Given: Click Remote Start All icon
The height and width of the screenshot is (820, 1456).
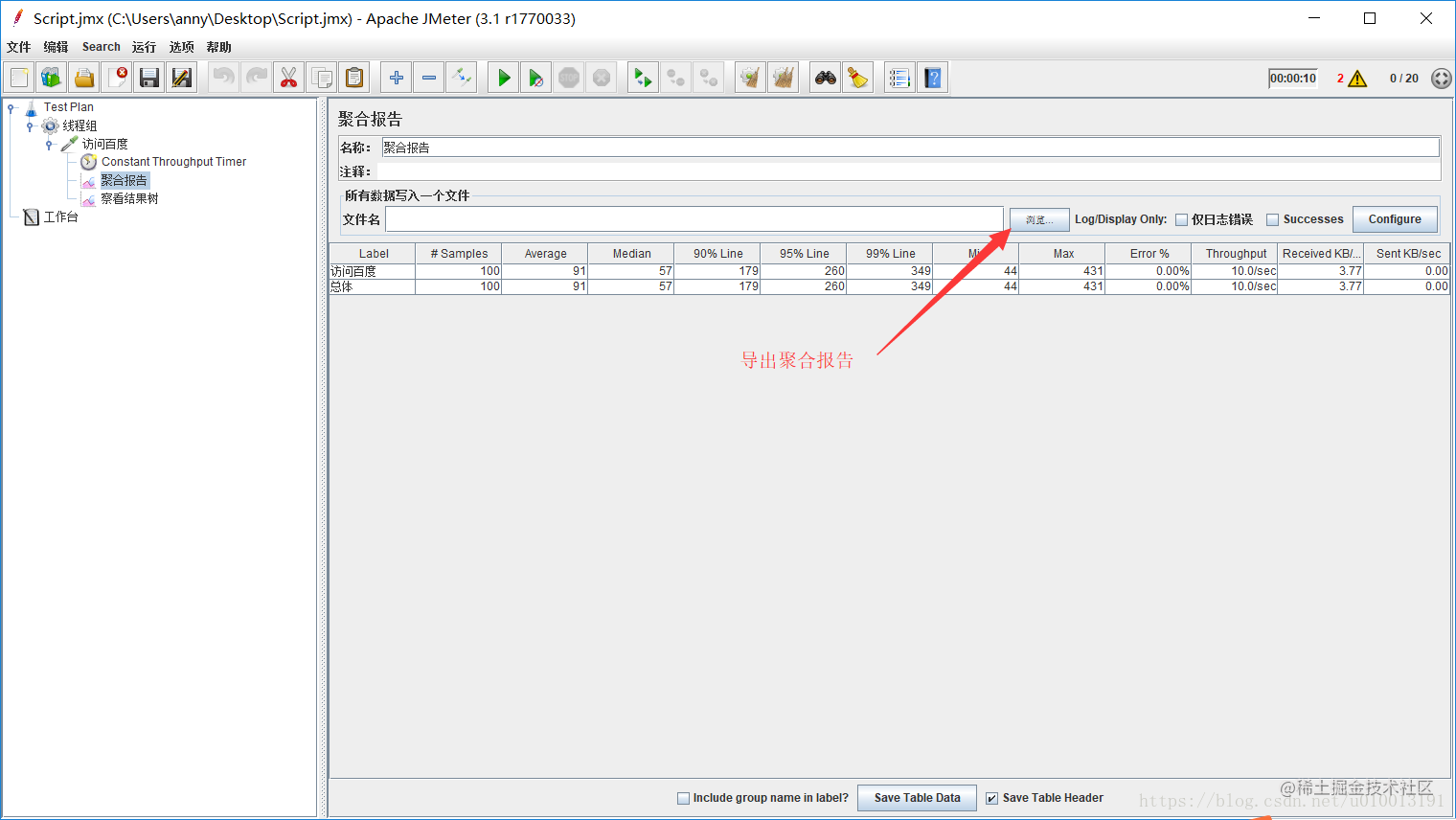Looking at the screenshot, I should (644, 78).
